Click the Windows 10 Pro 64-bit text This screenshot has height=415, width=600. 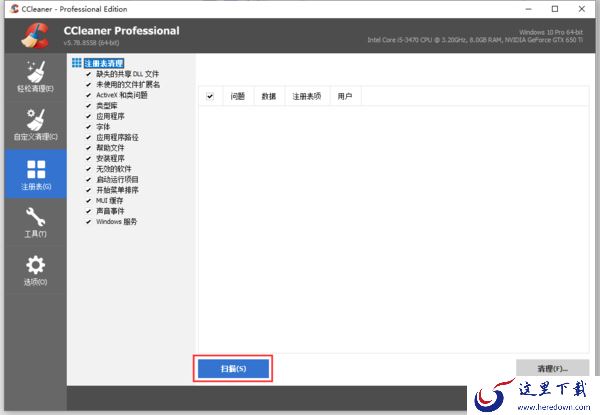coord(551,32)
